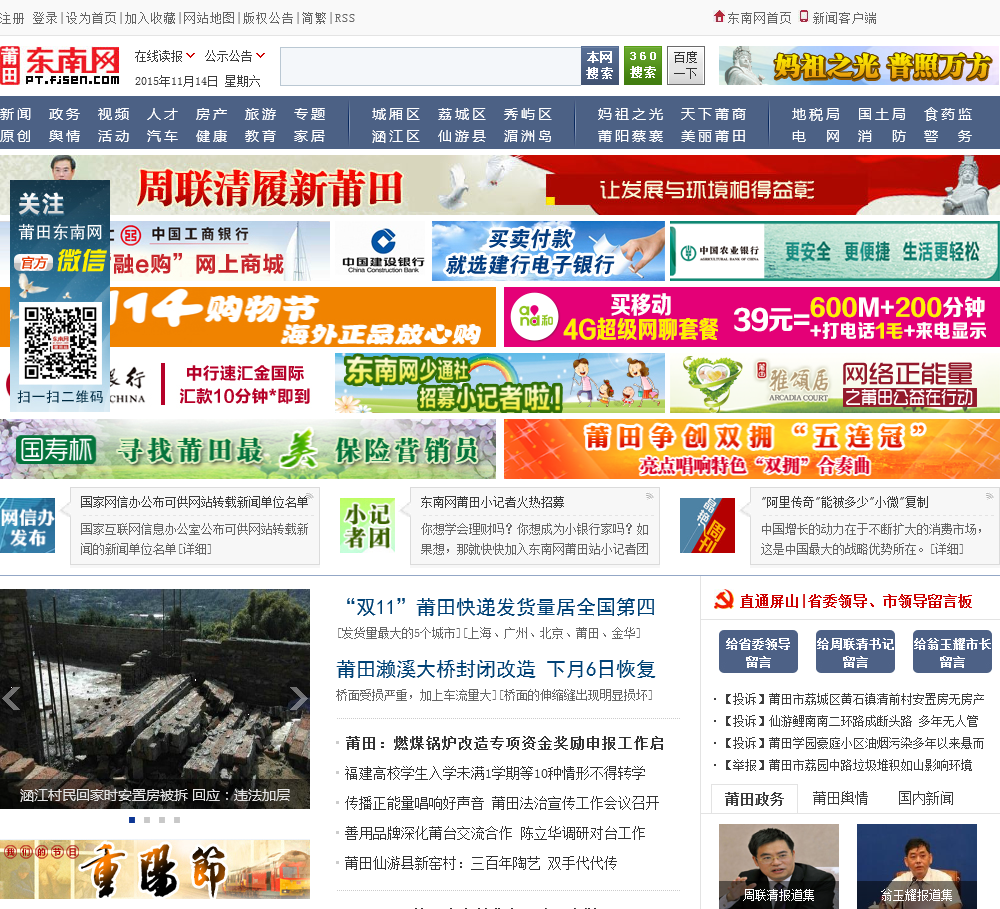Open the 旅游 navigation item
Screen dimensions: 1000x909
[260, 114]
